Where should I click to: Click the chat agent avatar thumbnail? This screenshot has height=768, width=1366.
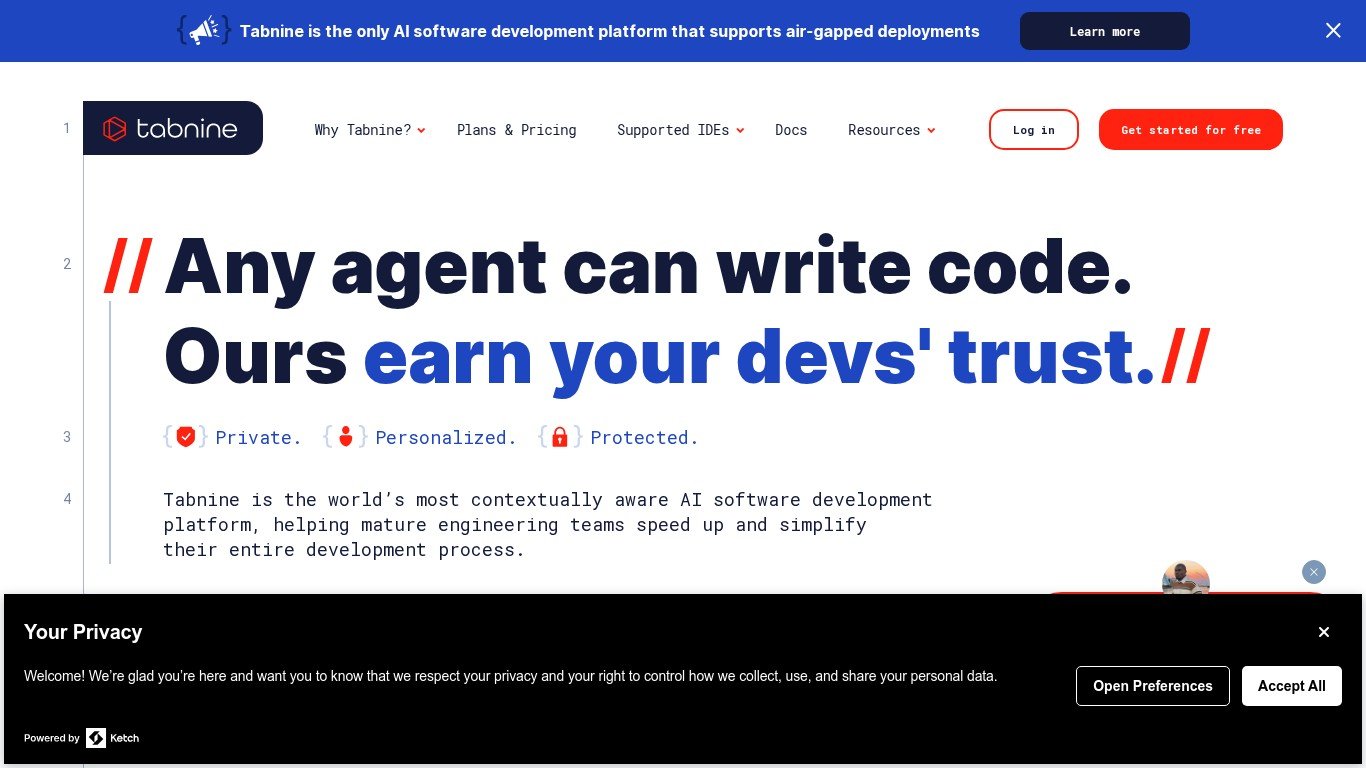click(1185, 579)
